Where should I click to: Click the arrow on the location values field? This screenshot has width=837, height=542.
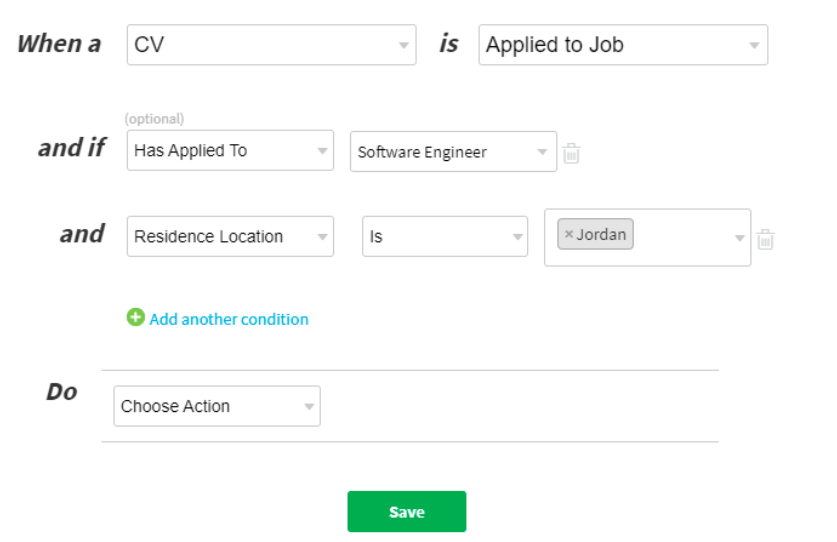[740, 238]
